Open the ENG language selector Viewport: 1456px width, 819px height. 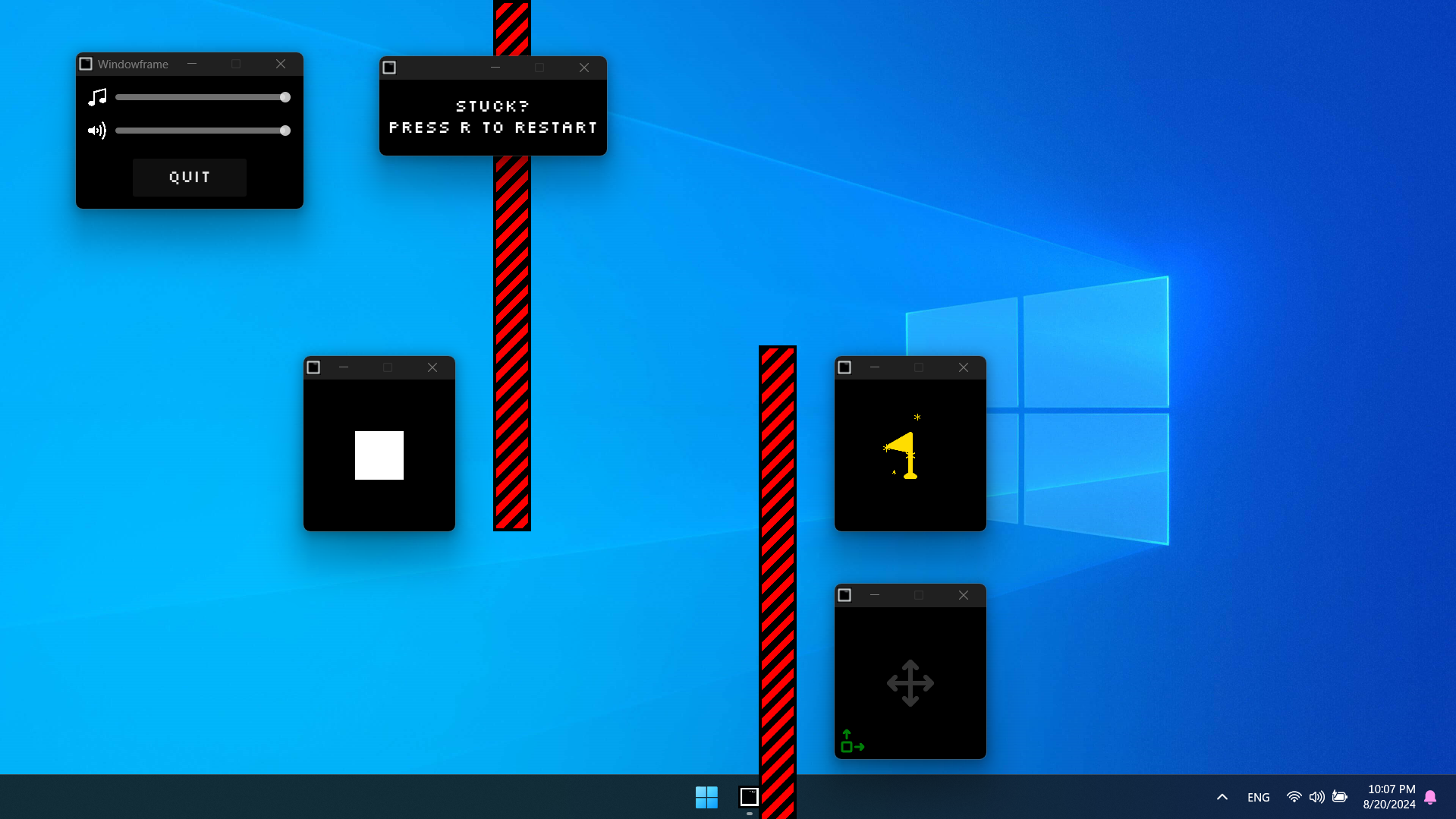(x=1258, y=797)
